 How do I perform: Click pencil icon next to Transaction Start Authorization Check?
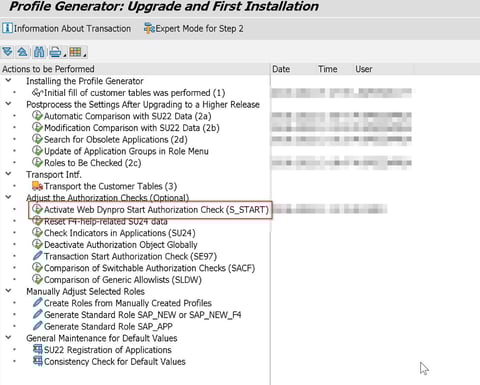37,256
